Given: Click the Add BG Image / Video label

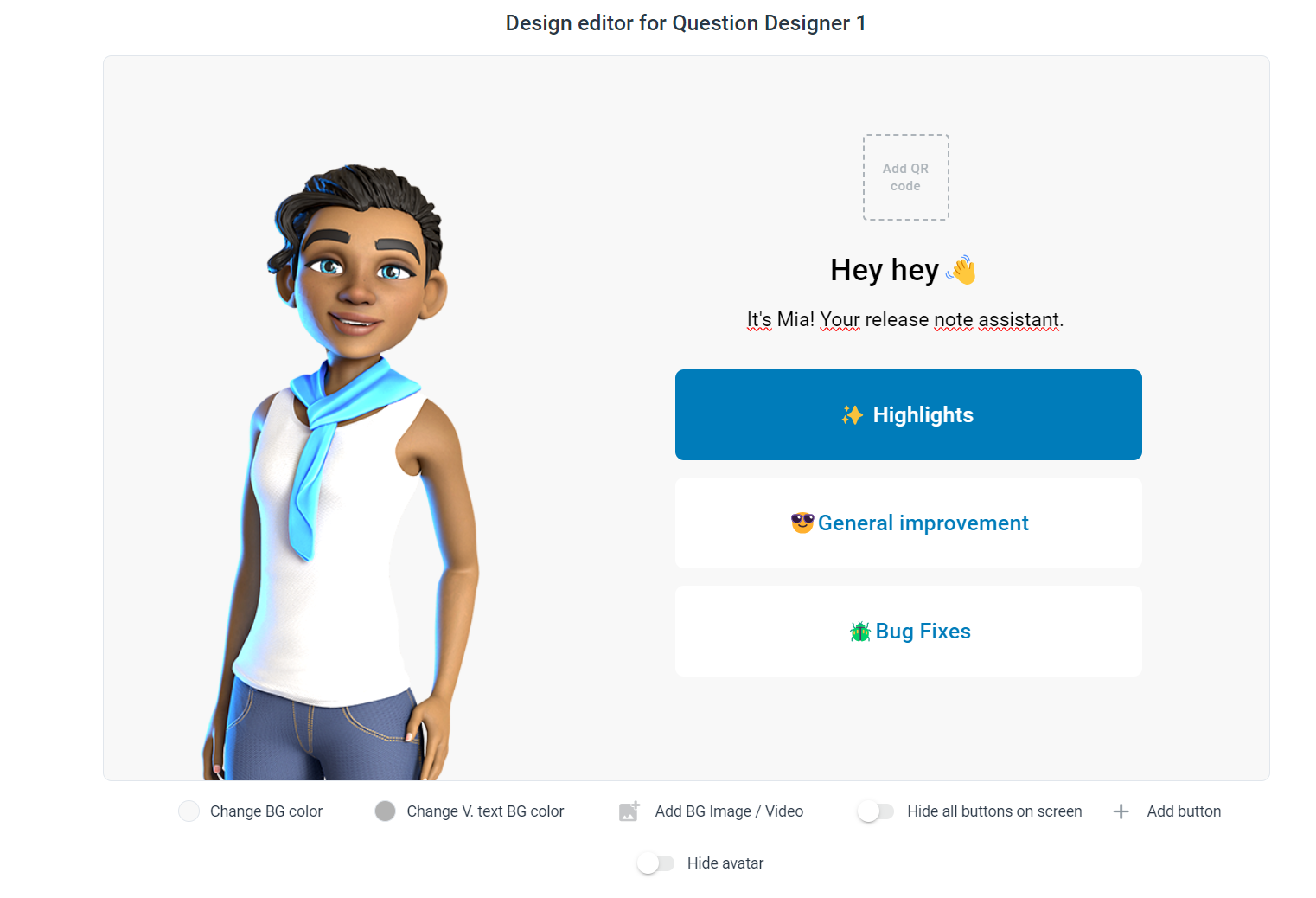Looking at the screenshot, I should tap(729, 811).
